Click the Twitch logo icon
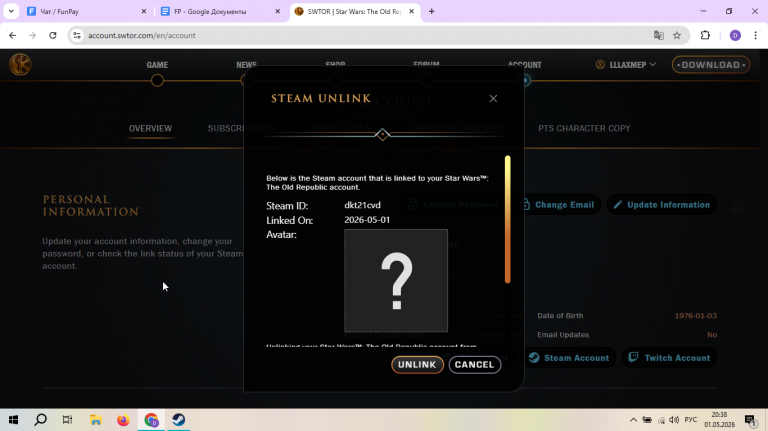 (633, 357)
